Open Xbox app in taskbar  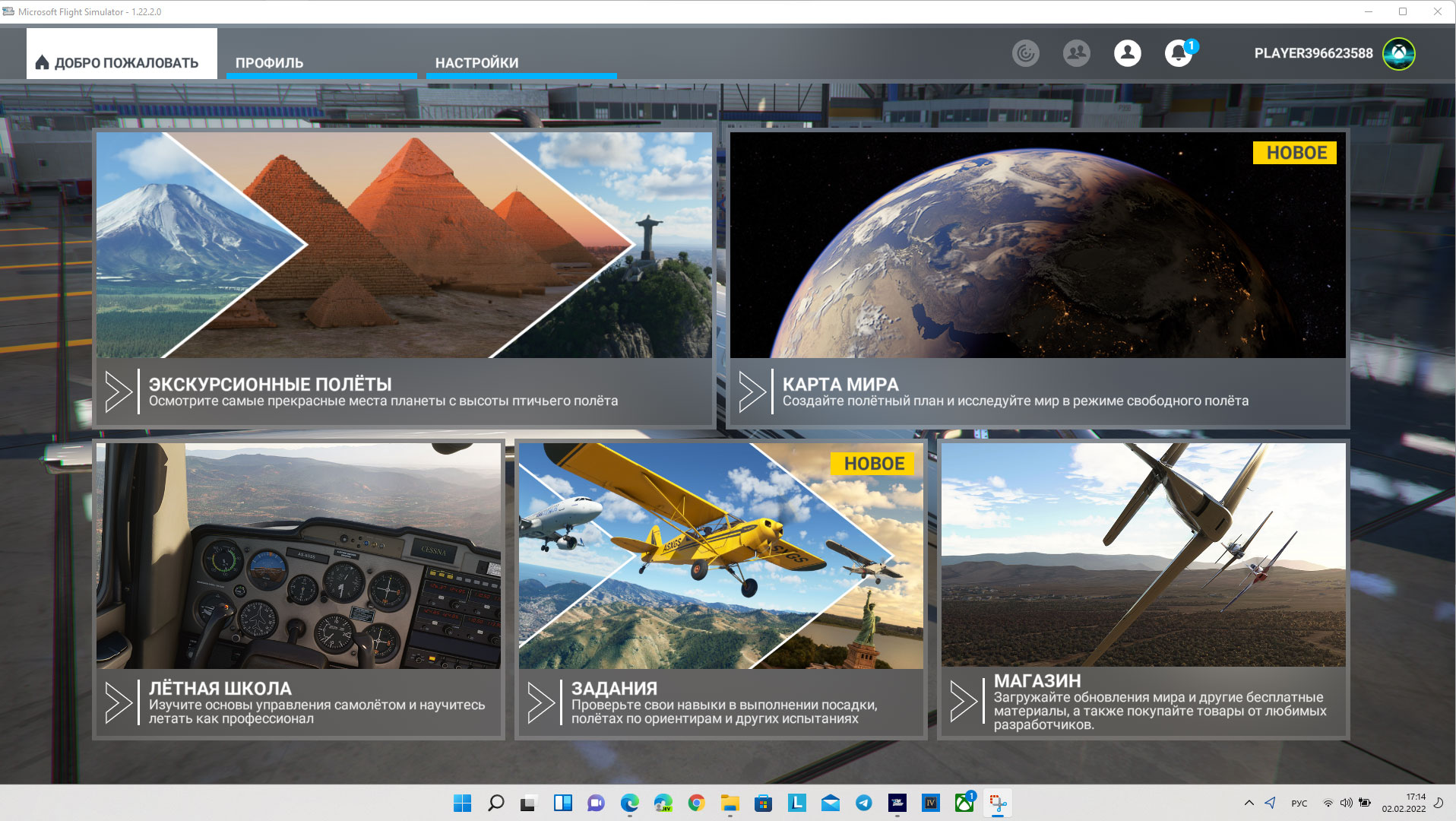(964, 803)
